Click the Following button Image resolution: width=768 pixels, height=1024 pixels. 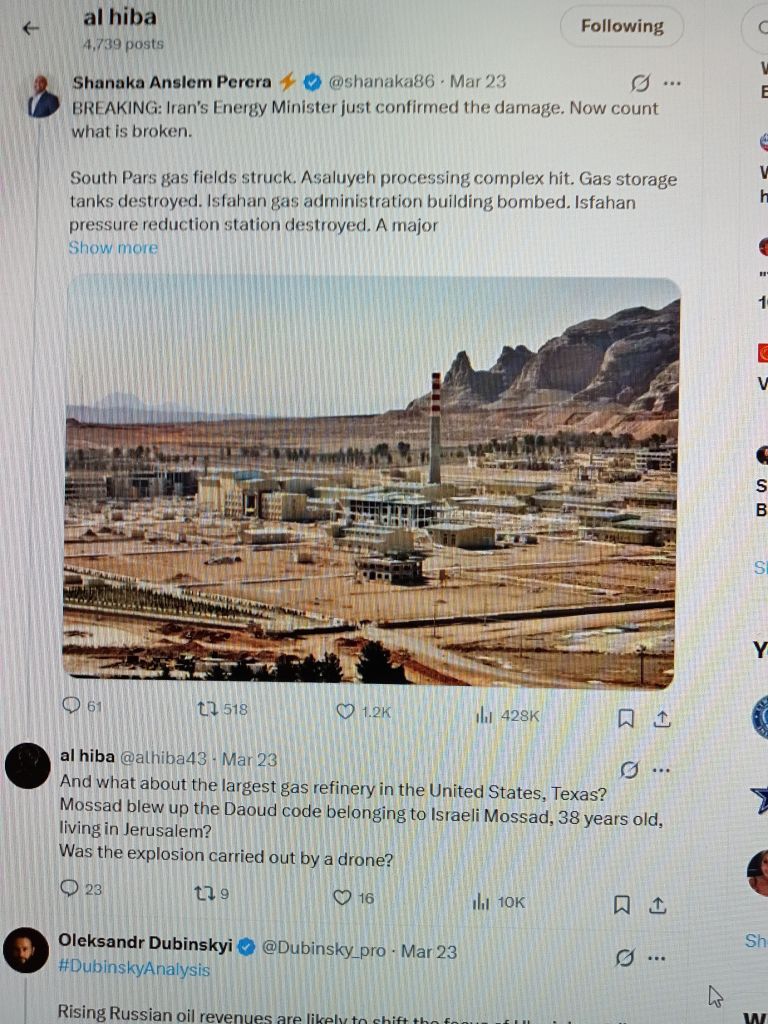[x=622, y=26]
